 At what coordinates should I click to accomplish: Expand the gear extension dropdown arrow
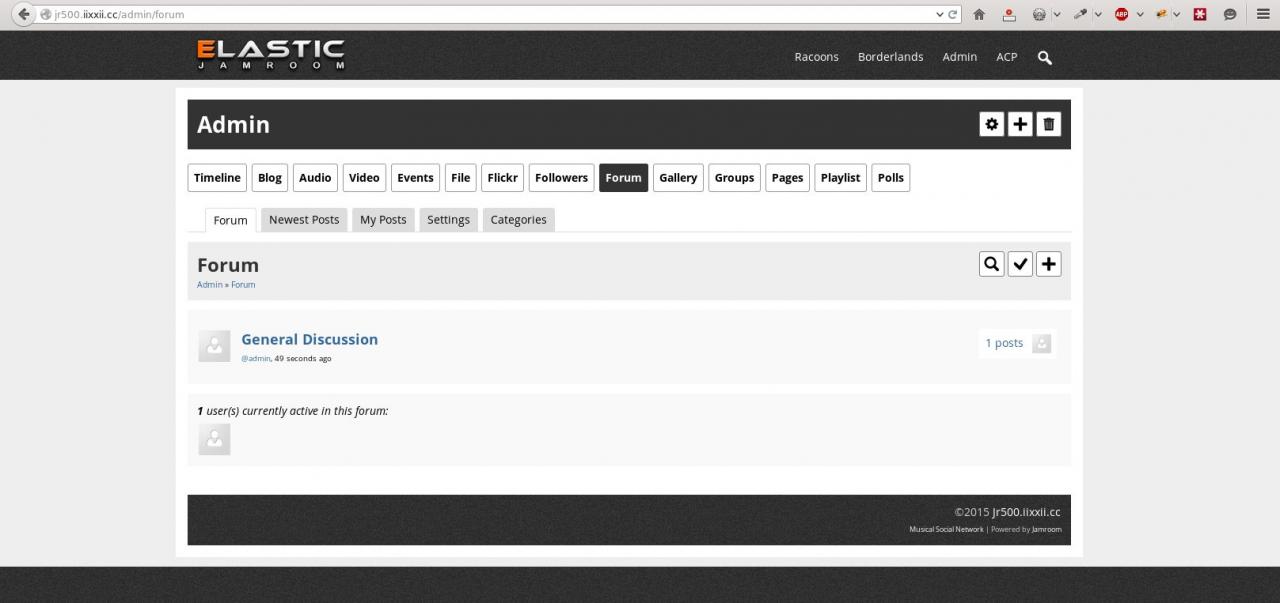click(1056, 14)
